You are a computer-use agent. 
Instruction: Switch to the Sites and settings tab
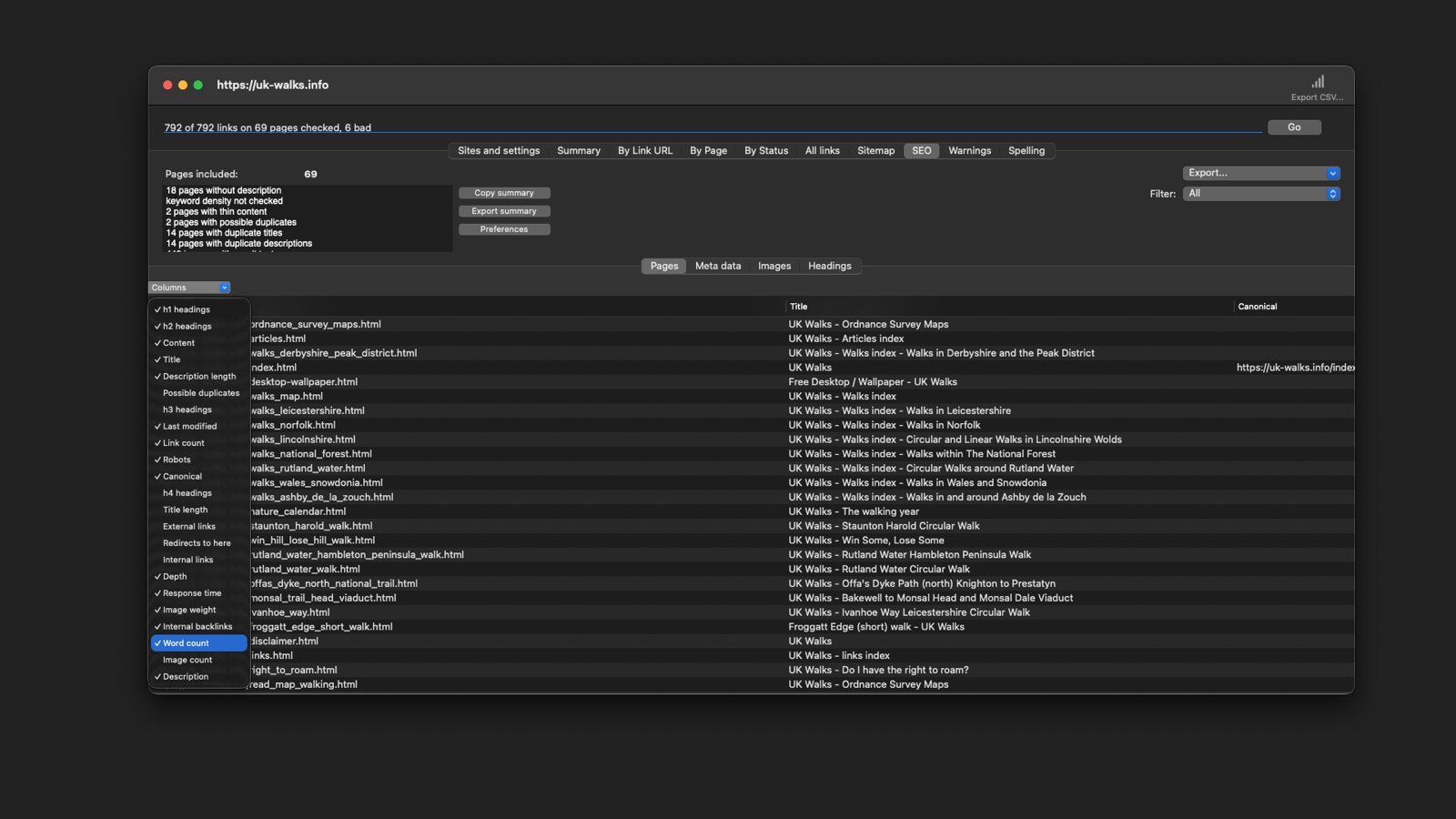click(499, 151)
